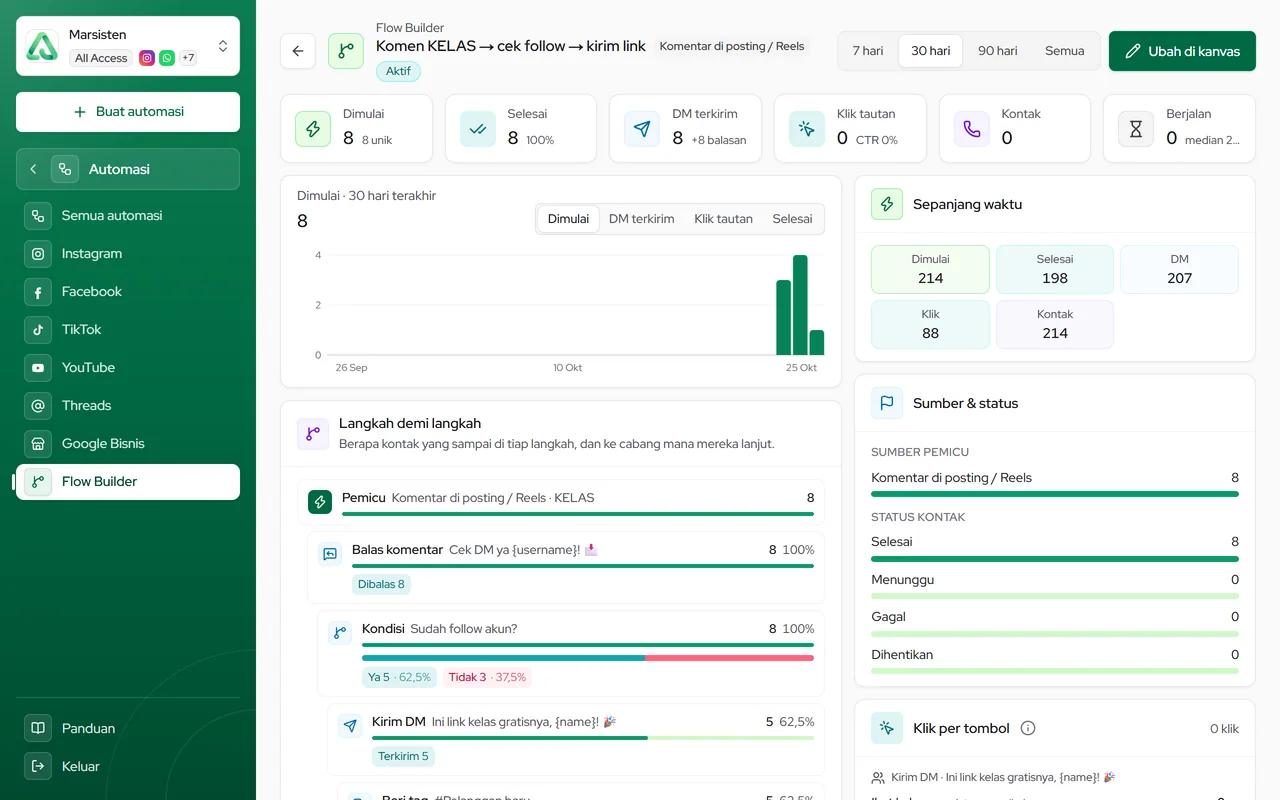The width and height of the screenshot is (1280, 800).
Task: Click the Facebook sidebar icon
Action: [38, 292]
